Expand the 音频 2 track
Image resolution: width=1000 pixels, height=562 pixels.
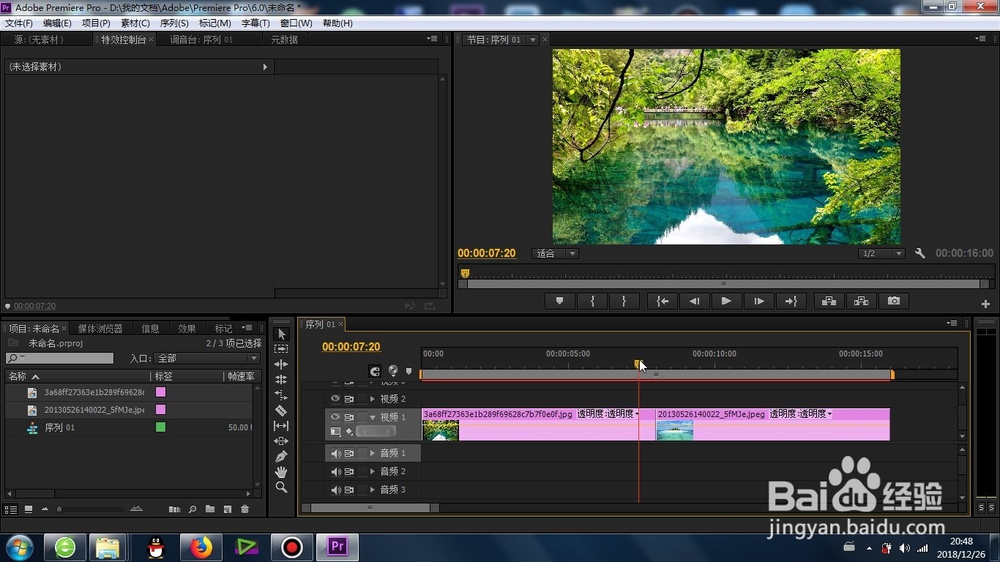click(372, 471)
